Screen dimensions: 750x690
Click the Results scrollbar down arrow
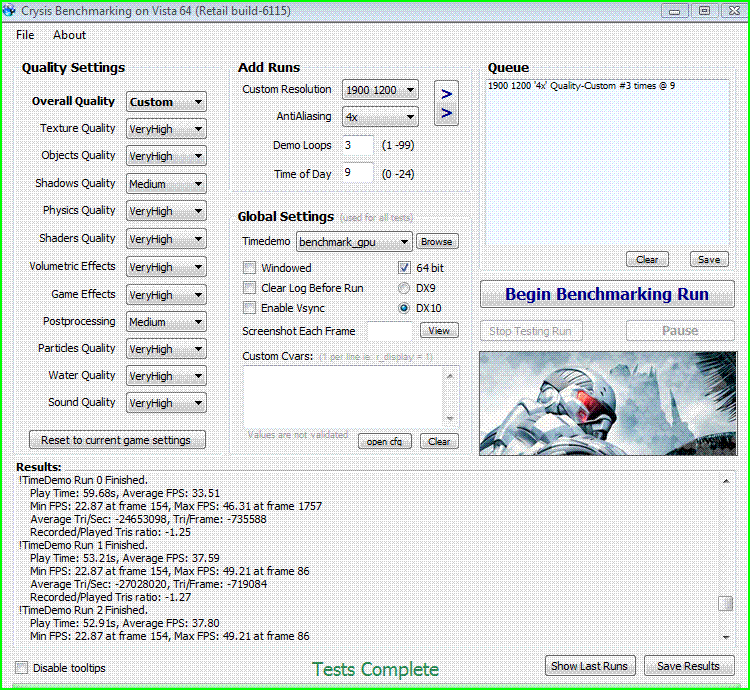726,636
